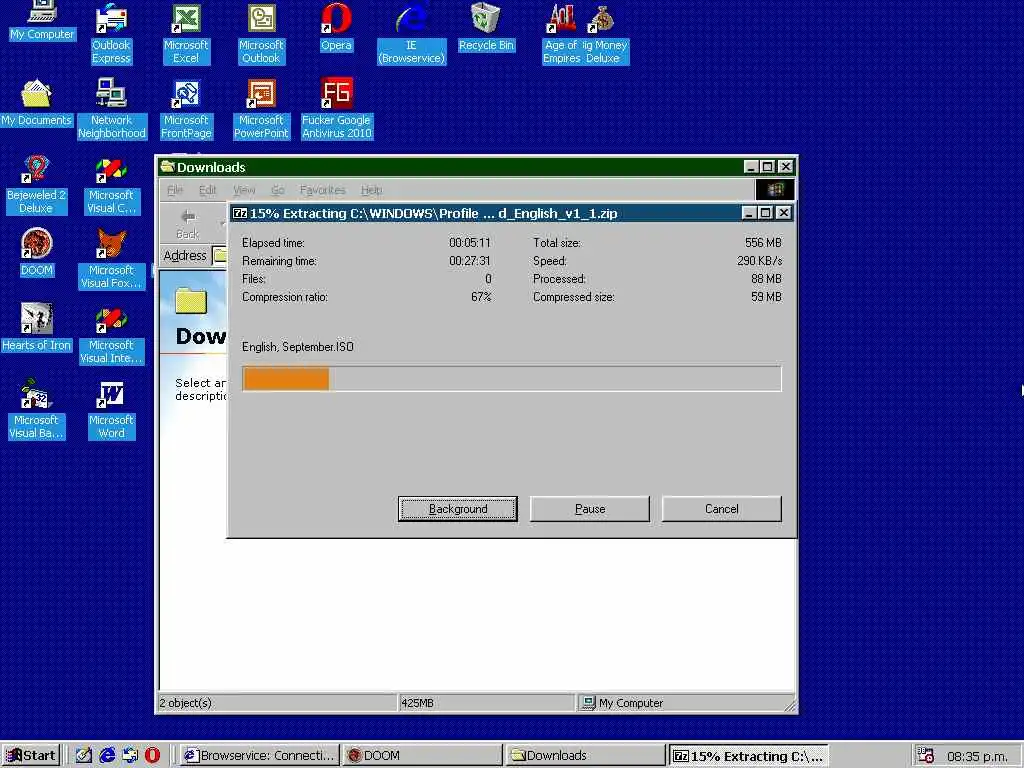Click Windows logo throbber in Downloads
Image resolution: width=1024 pixels, height=768 pixels.
(x=775, y=189)
